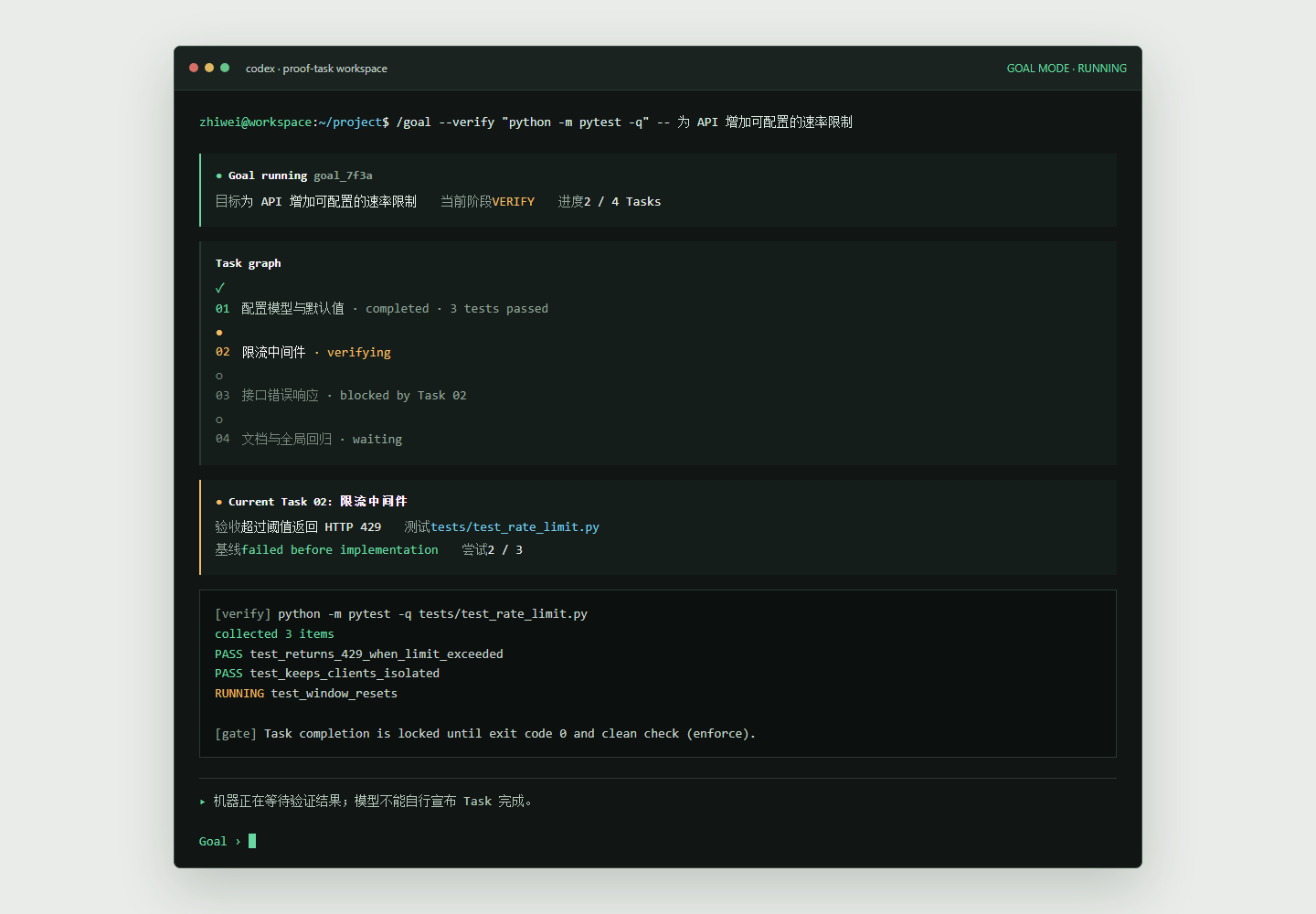Click the GOAL MODE · RUNNING status
1316x914 pixels.
pos(1067,69)
